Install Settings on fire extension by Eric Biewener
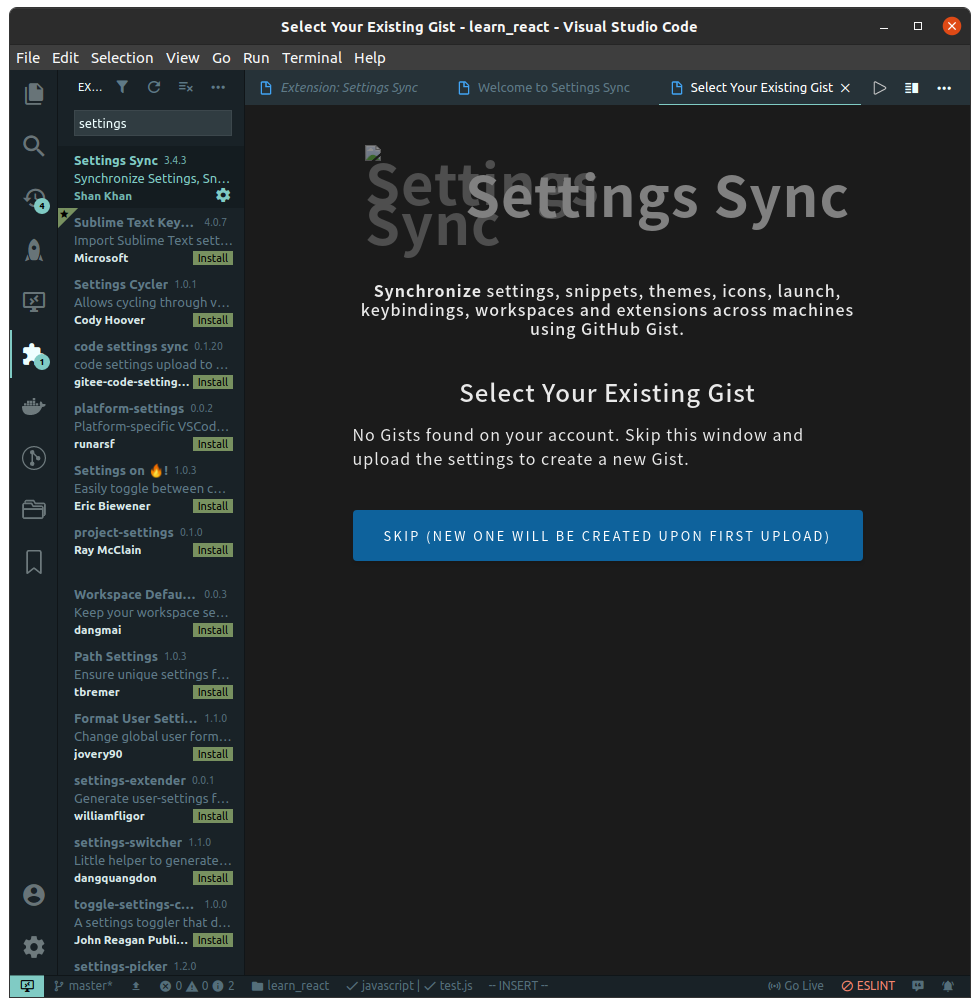 click(213, 506)
